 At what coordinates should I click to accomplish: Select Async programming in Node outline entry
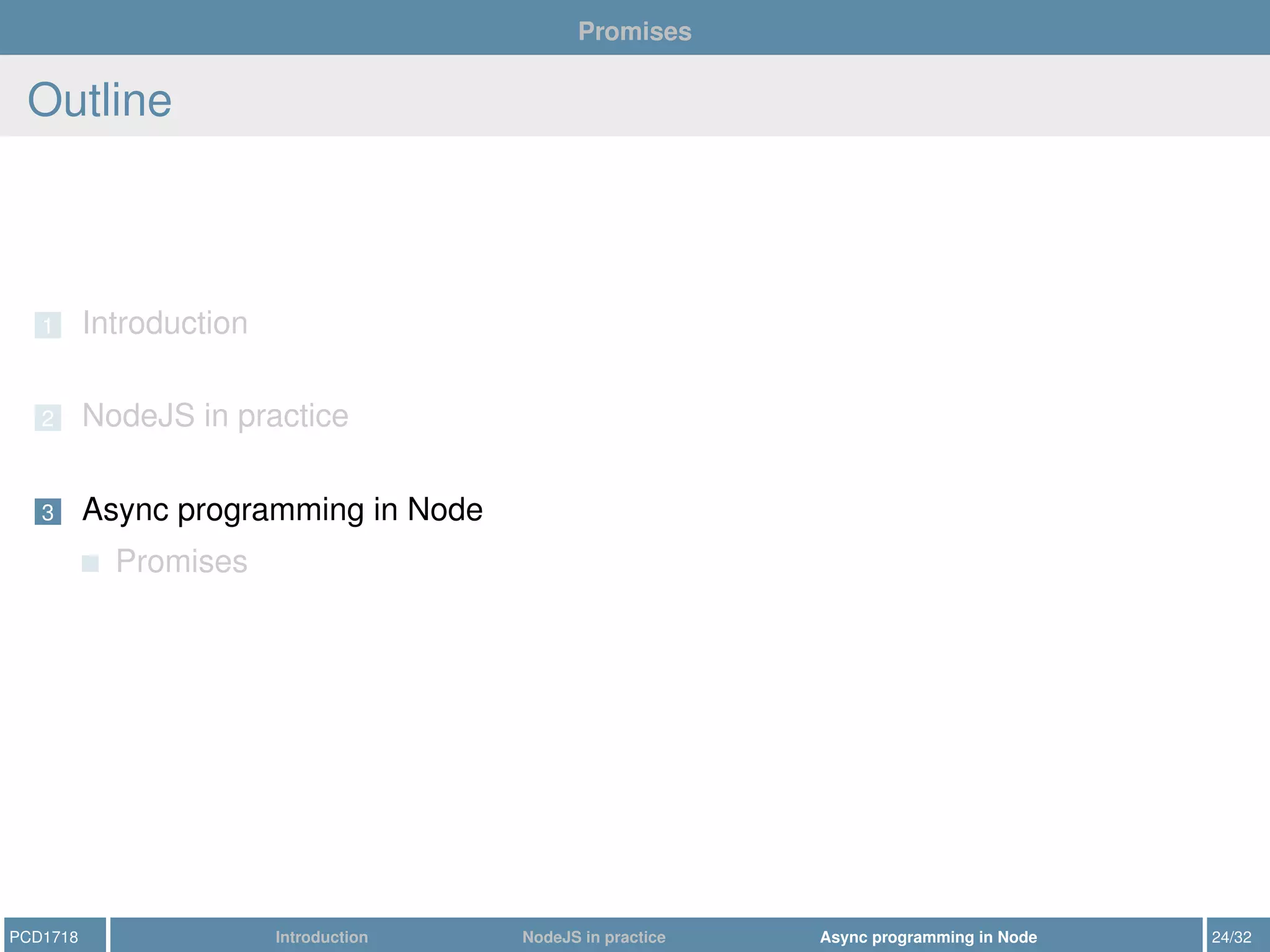[x=282, y=510]
